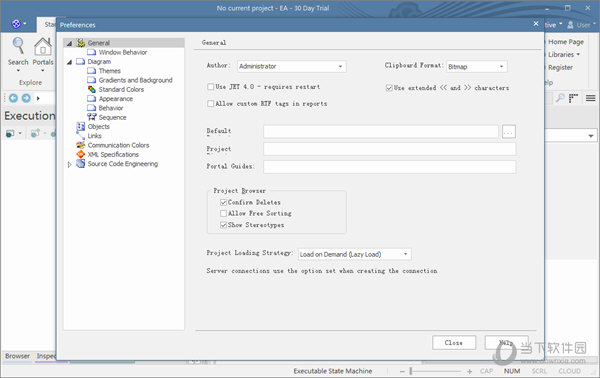Uncheck Use extended << and >> characters

[389, 88]
